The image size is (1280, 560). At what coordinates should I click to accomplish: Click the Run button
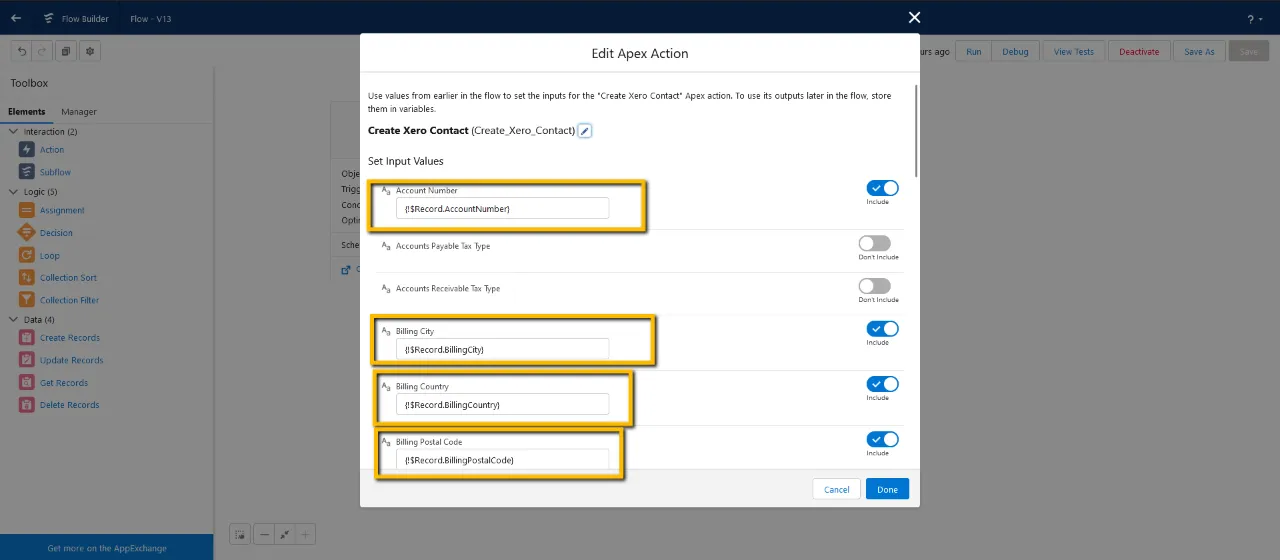(974, 51)
